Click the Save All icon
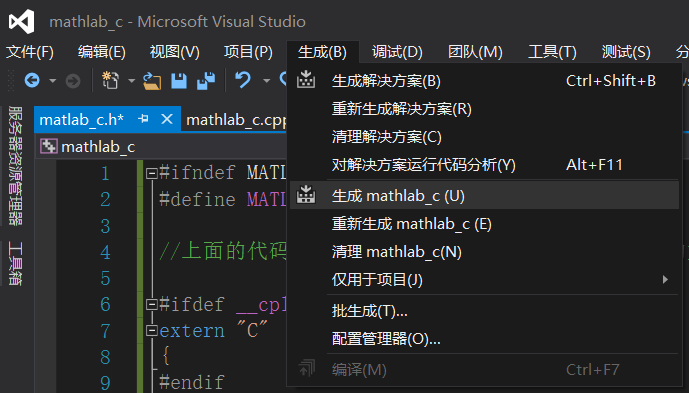 click(x=206, y=80)
